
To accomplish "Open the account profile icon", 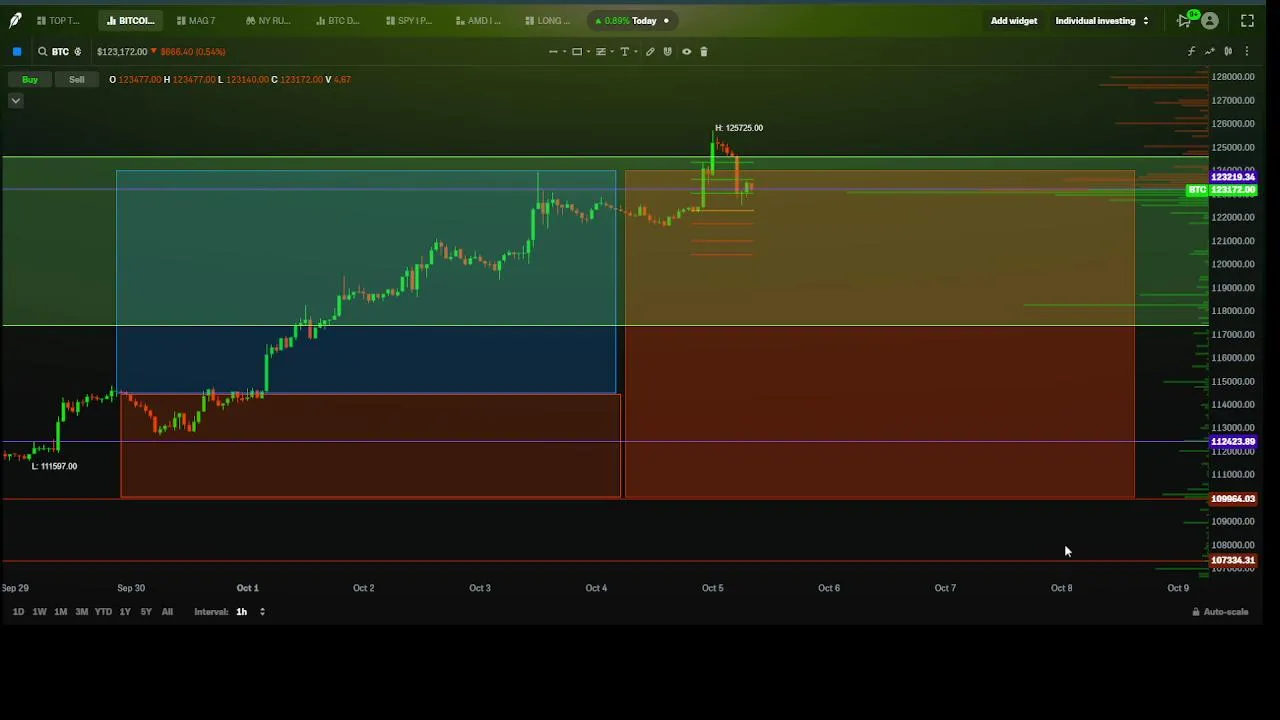I will pyautogui.click(x=1210, y=20).
